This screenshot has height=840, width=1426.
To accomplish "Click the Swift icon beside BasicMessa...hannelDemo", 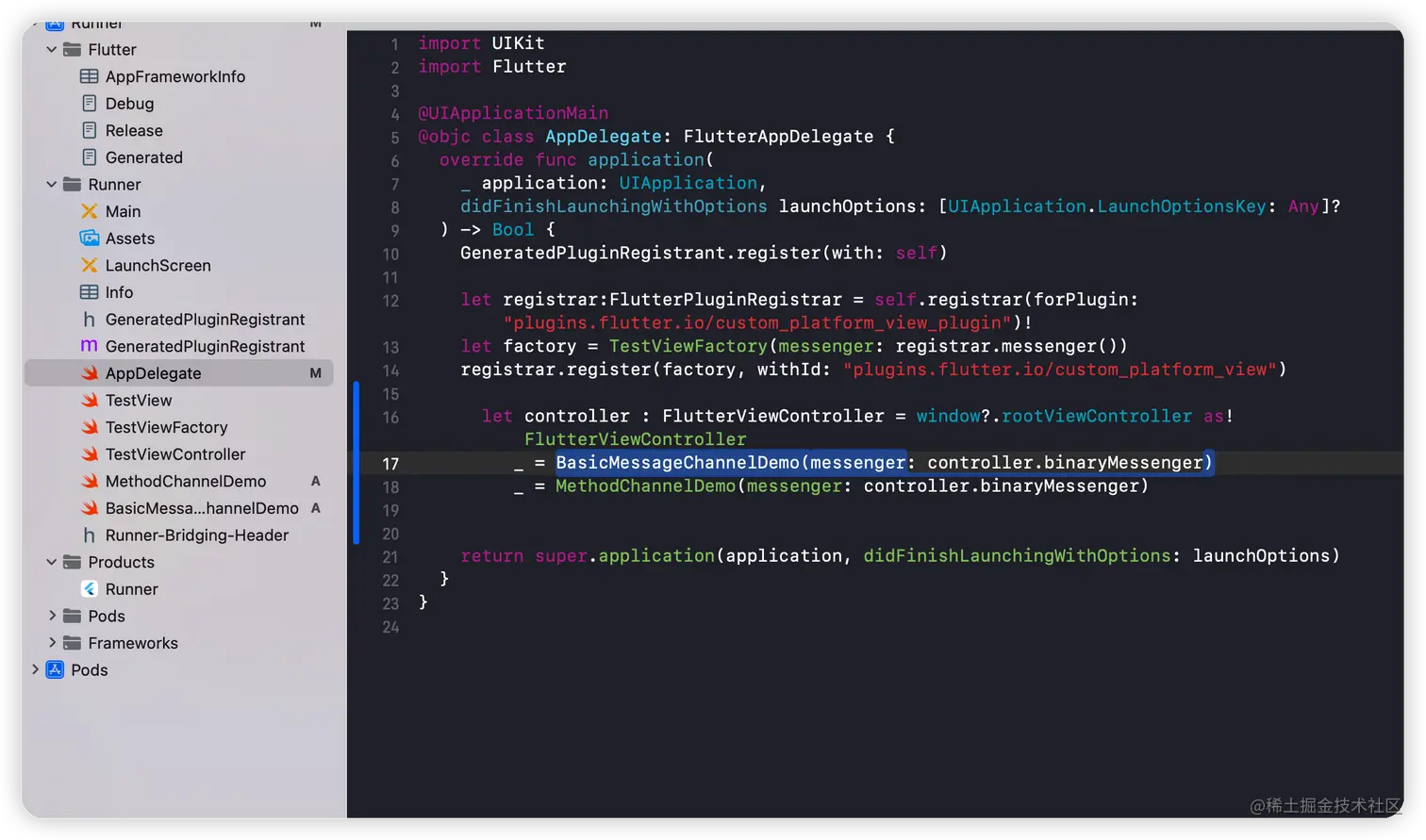I will 90,508.
